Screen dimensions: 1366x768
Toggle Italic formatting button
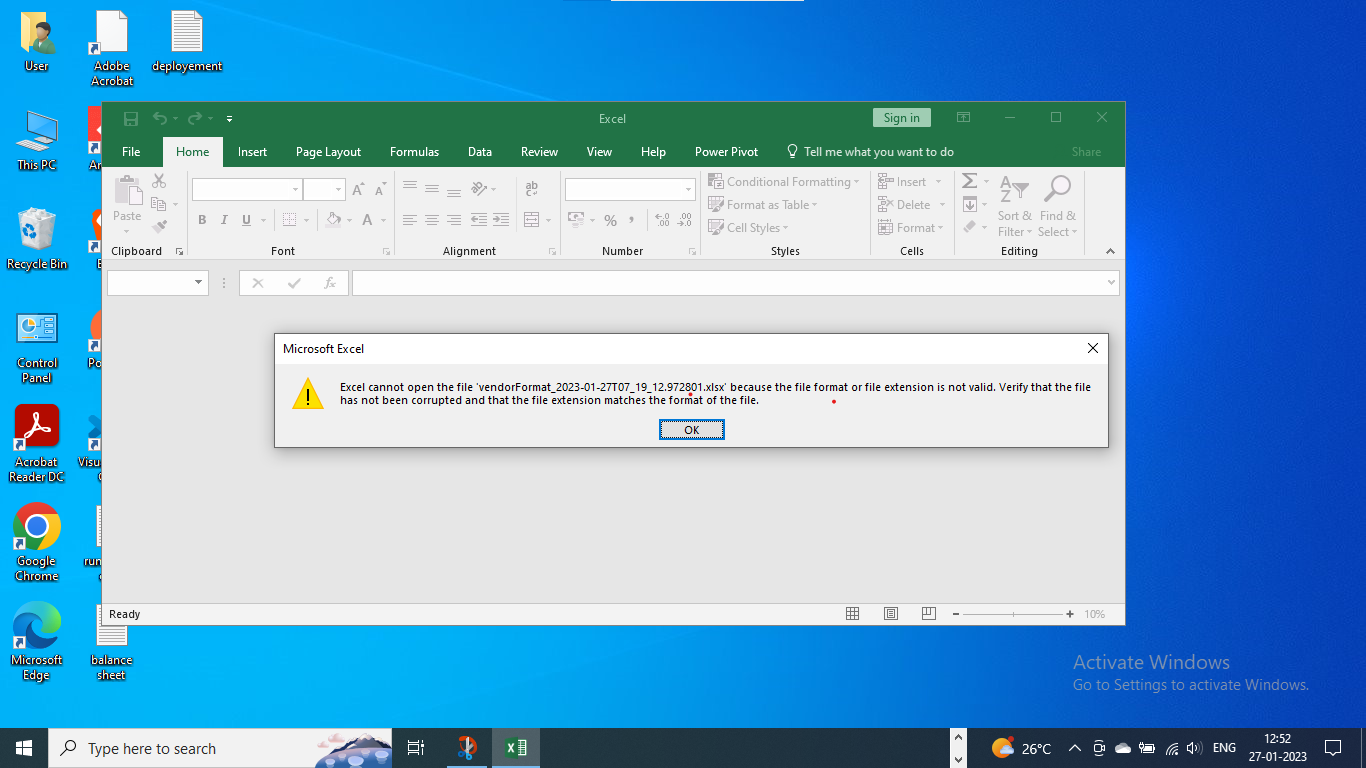point(223,220)
